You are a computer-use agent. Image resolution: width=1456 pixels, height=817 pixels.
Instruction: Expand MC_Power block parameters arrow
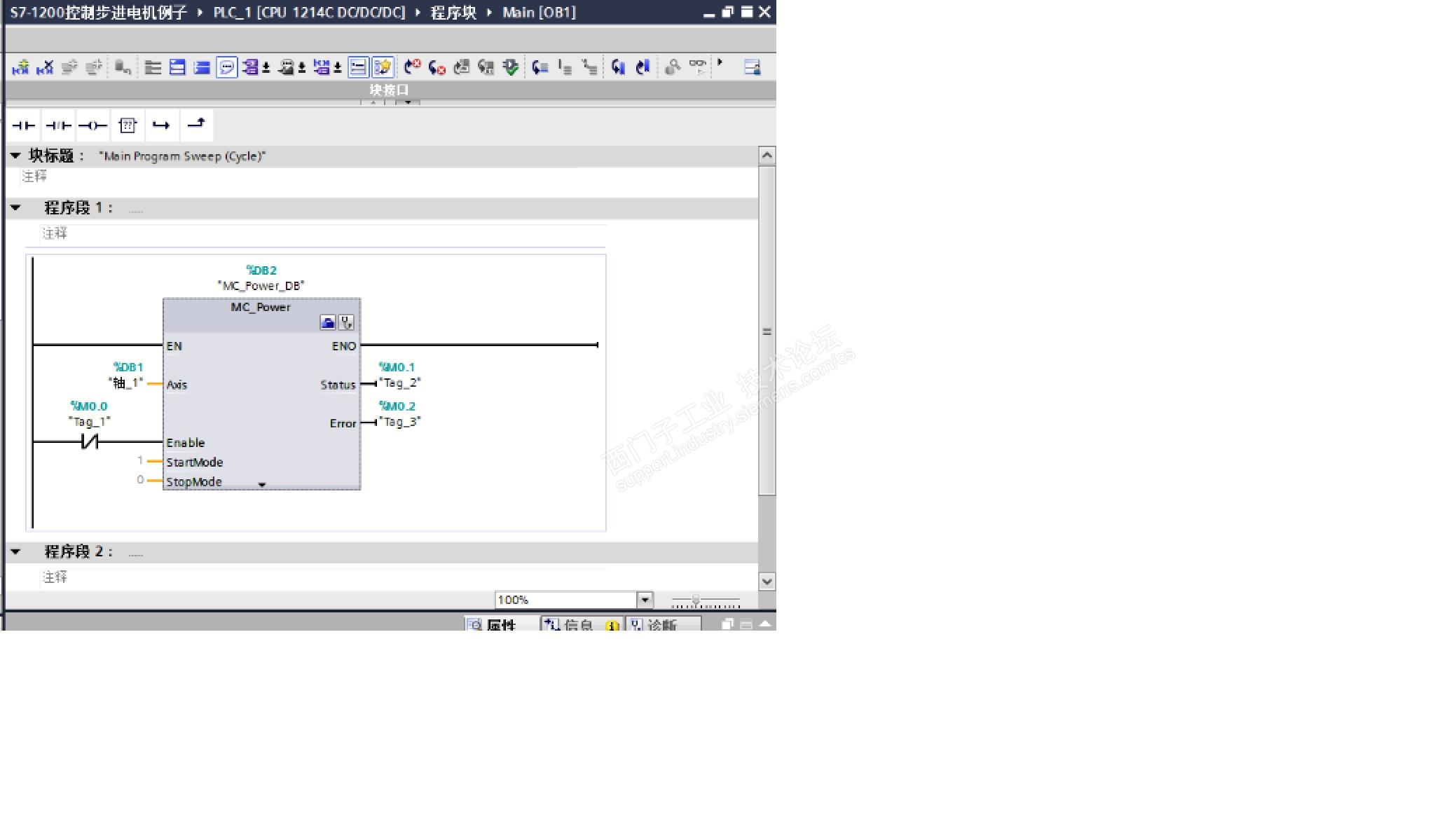tap(262, 485)
